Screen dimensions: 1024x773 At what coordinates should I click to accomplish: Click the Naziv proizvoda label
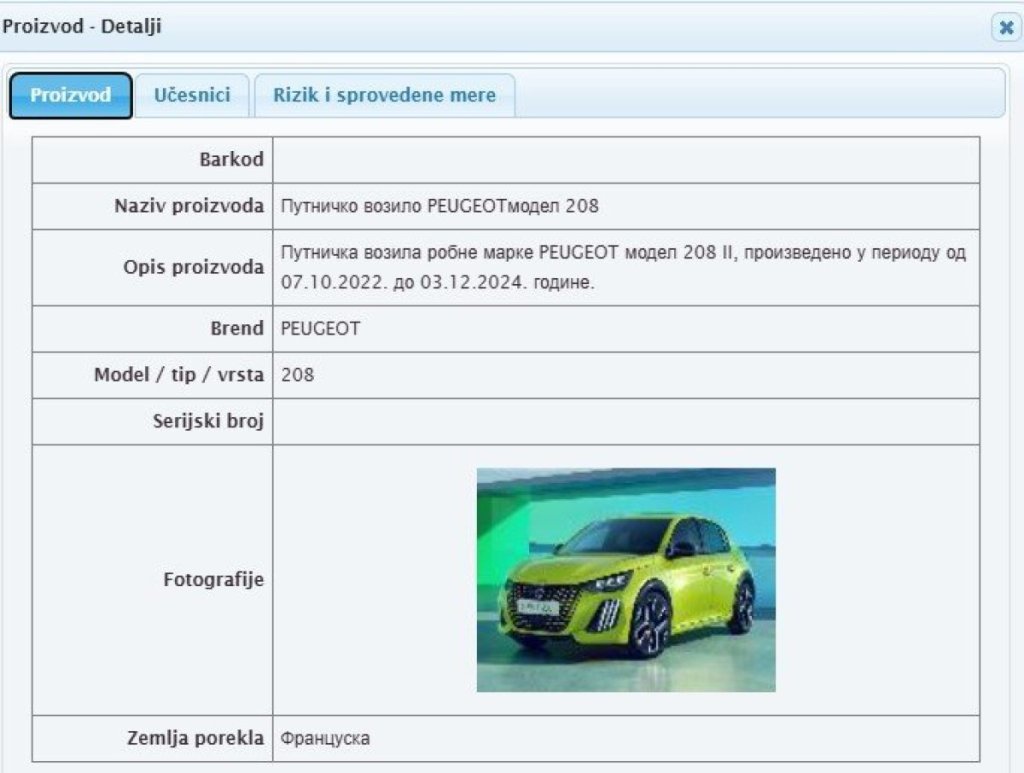[189, 207]
